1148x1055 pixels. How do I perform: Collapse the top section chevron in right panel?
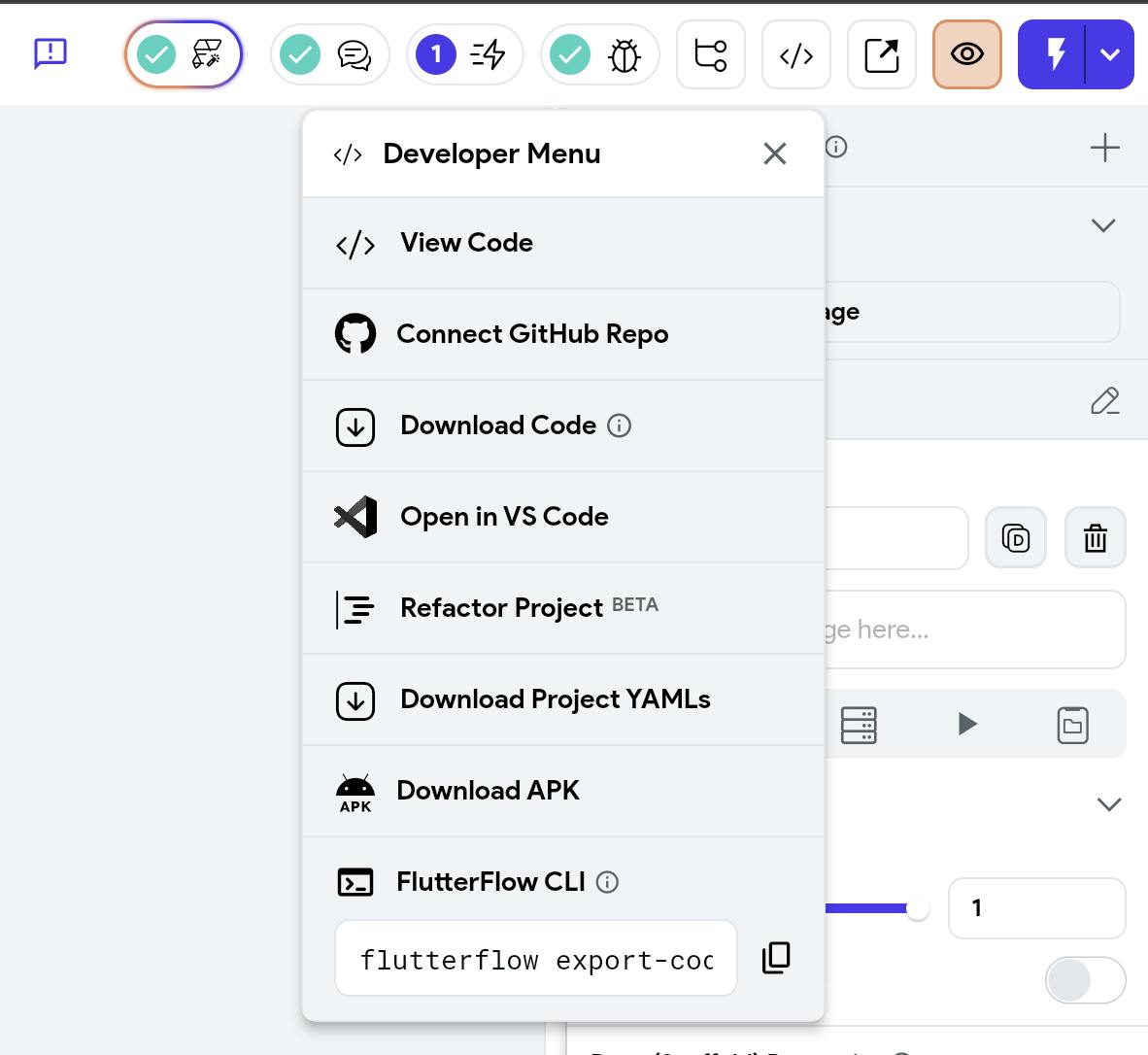1103,224
